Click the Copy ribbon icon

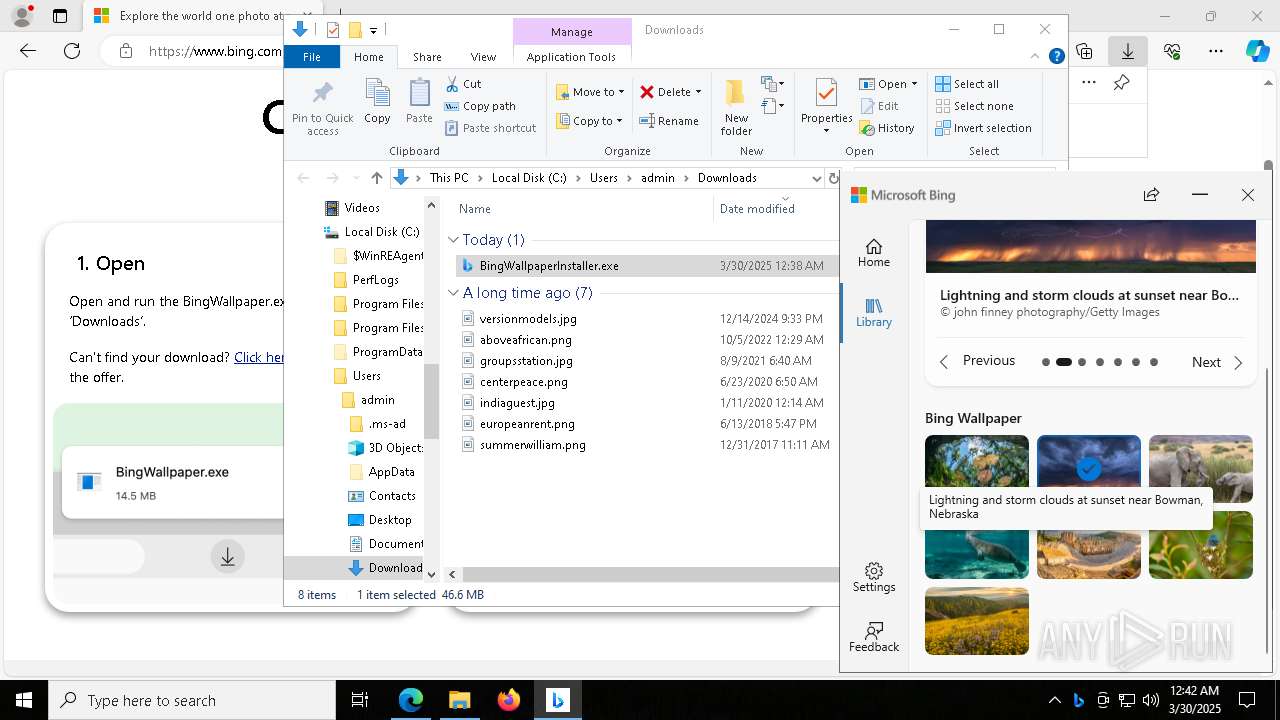(x=377, y=102)
